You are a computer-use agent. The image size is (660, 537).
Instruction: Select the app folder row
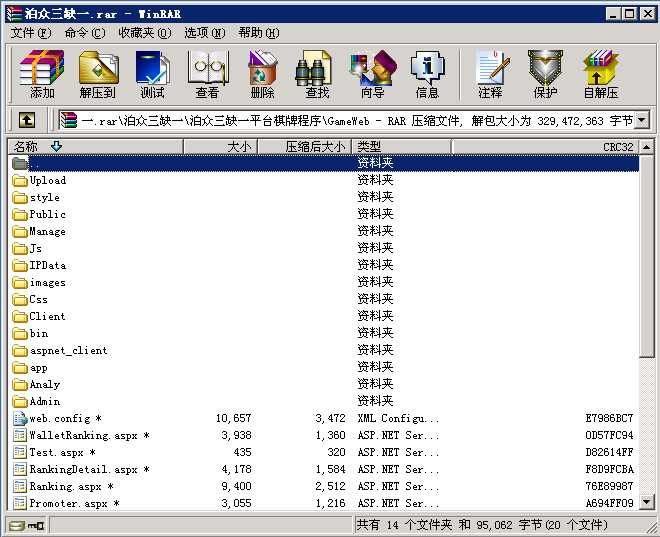323,367
